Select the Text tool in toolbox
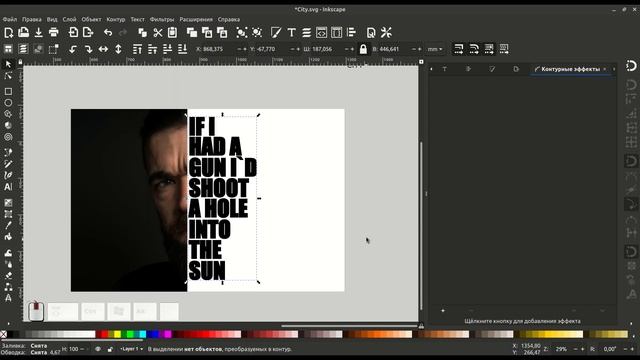The height and width of the screenshot is (360, 640). point(8,187)
